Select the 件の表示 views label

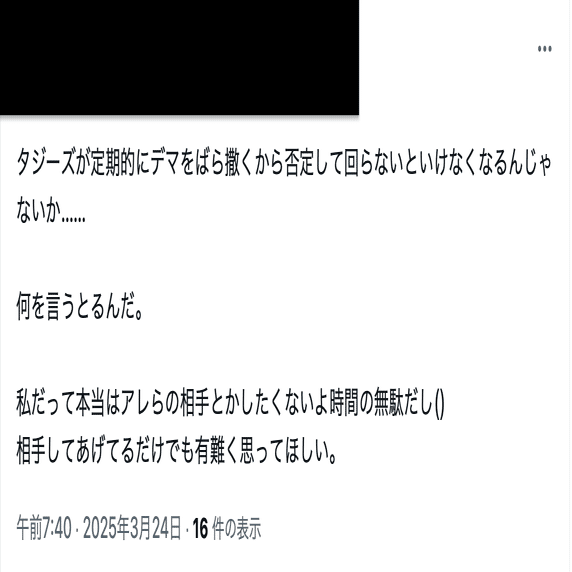click(x=236, y=528)
